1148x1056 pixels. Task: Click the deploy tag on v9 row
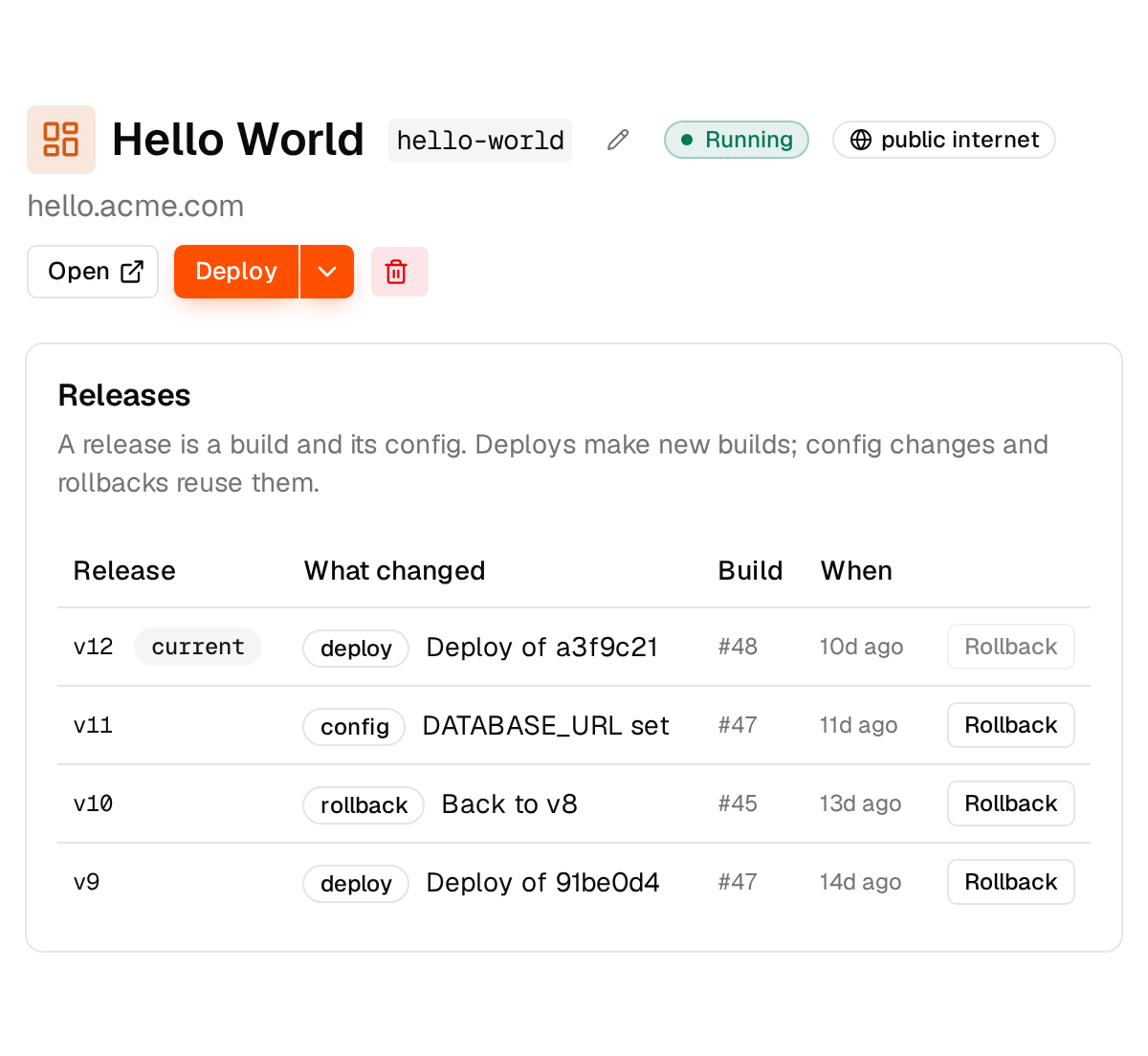356,884
